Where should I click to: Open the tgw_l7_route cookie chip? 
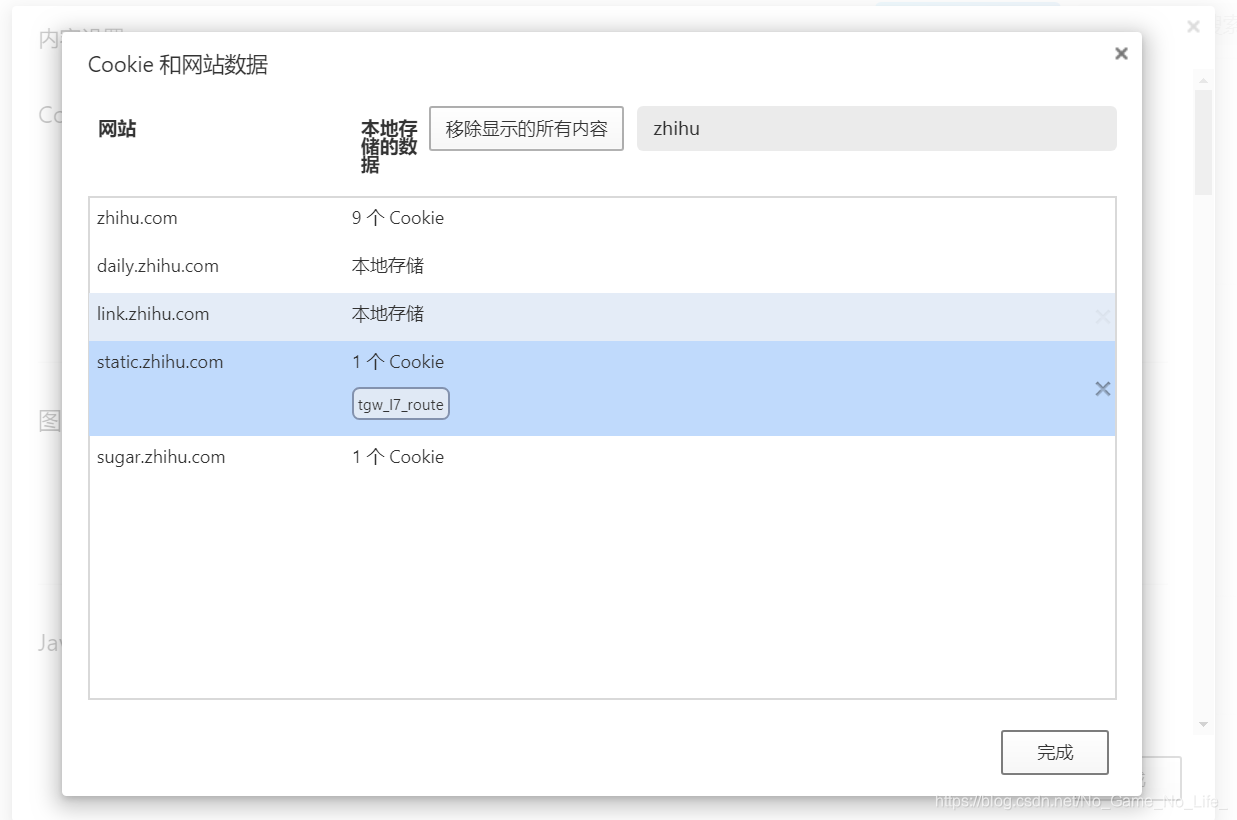coord(401,404)
